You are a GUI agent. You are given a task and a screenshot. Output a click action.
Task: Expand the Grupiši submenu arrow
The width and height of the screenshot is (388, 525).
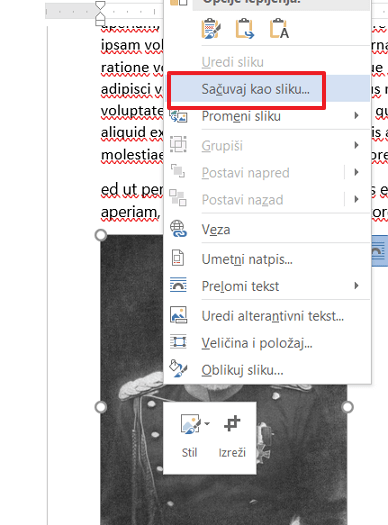pyautogui.click(x=357, y=145)
